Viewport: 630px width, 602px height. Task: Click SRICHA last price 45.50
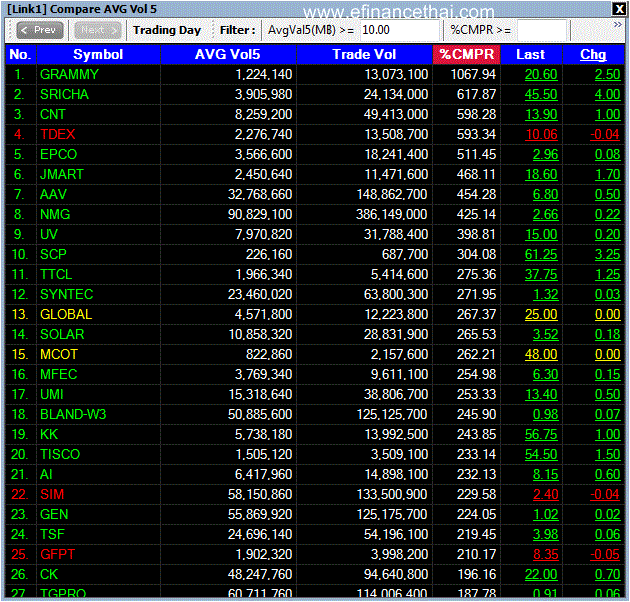click(541, 94)
